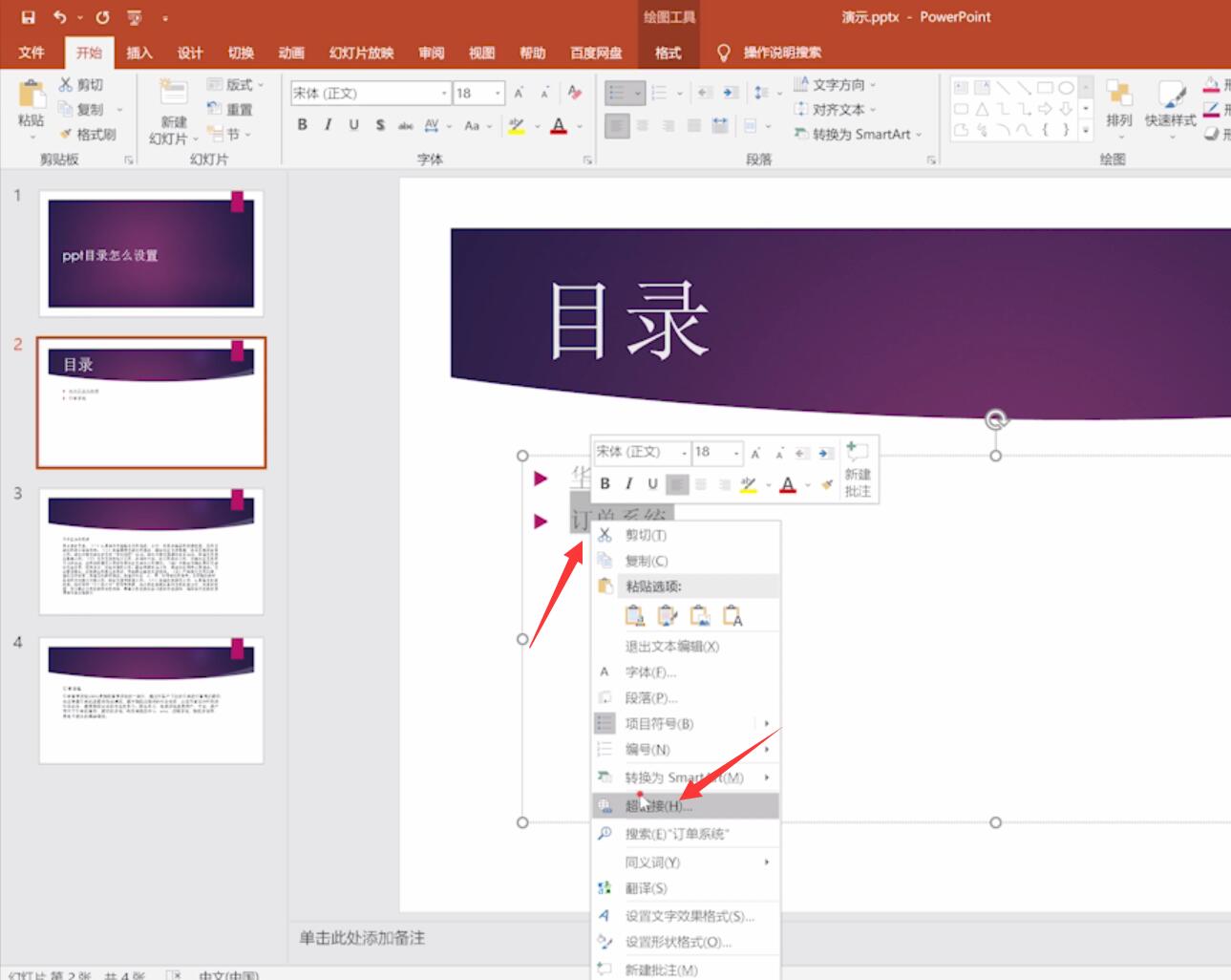
Task: Click Translate (翻译) in context menu
Action: coord(686,888)
